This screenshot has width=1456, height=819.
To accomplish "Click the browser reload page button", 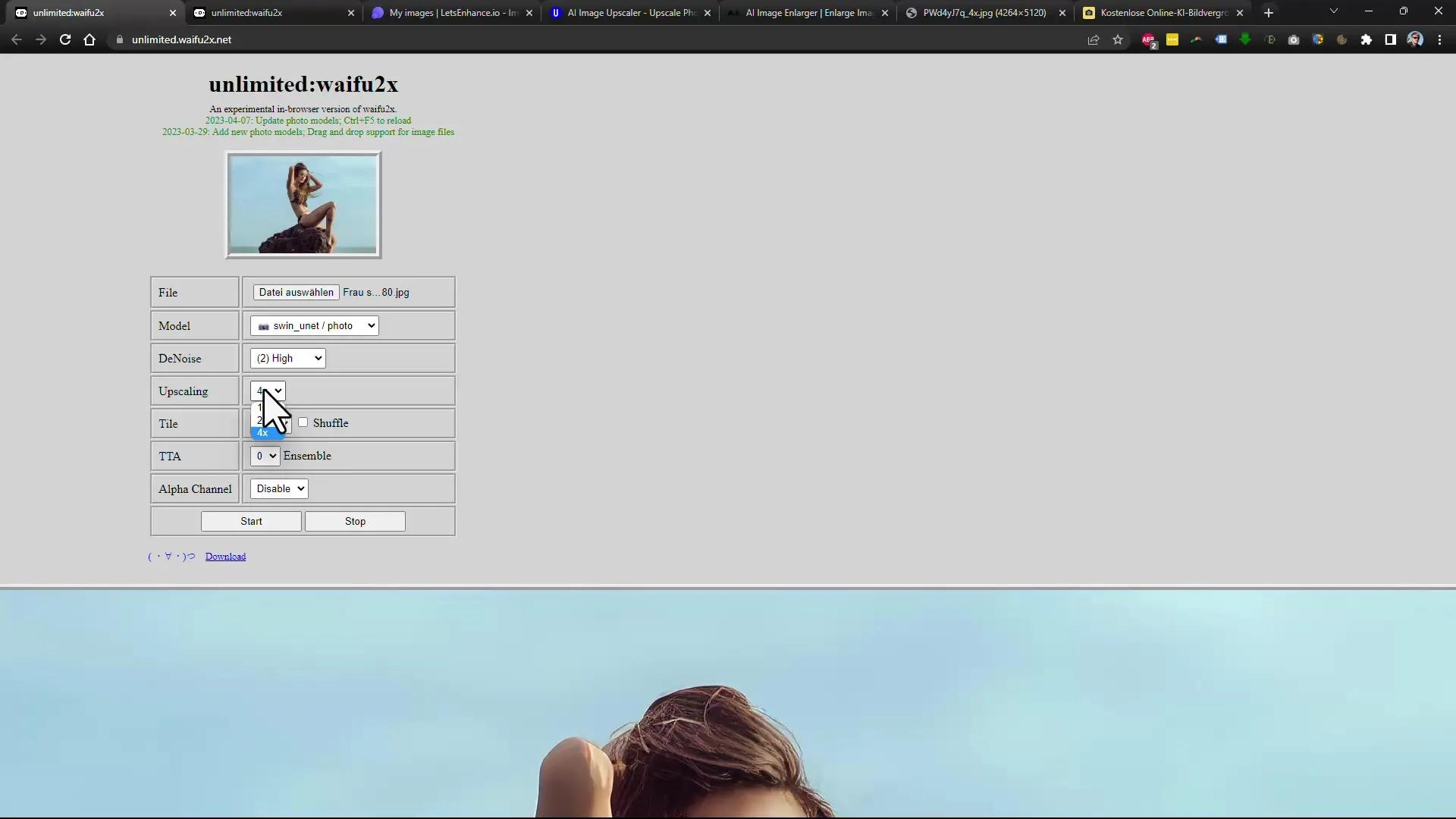I will 65,40.
